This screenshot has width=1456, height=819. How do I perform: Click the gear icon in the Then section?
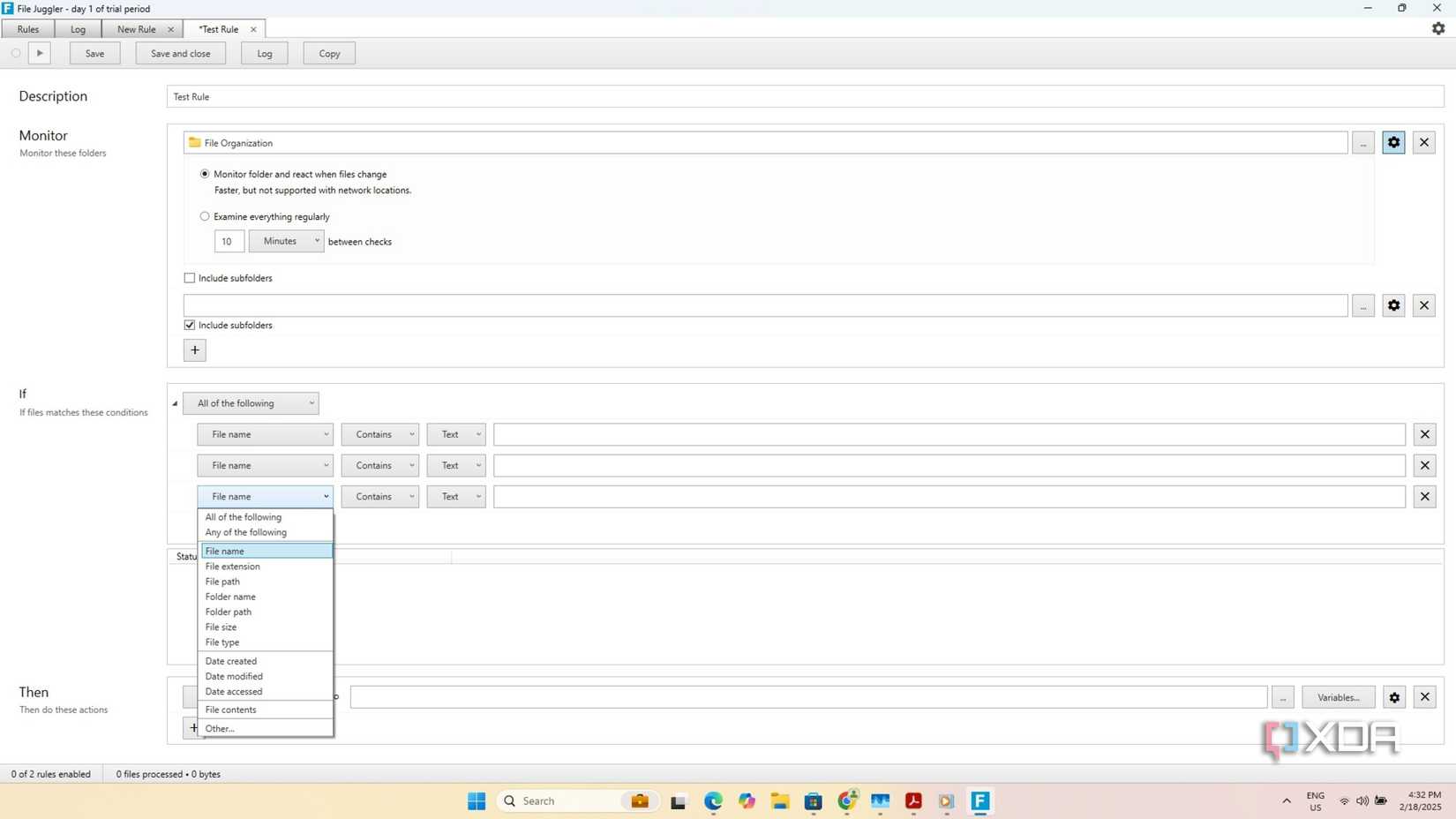point(1393,696)
